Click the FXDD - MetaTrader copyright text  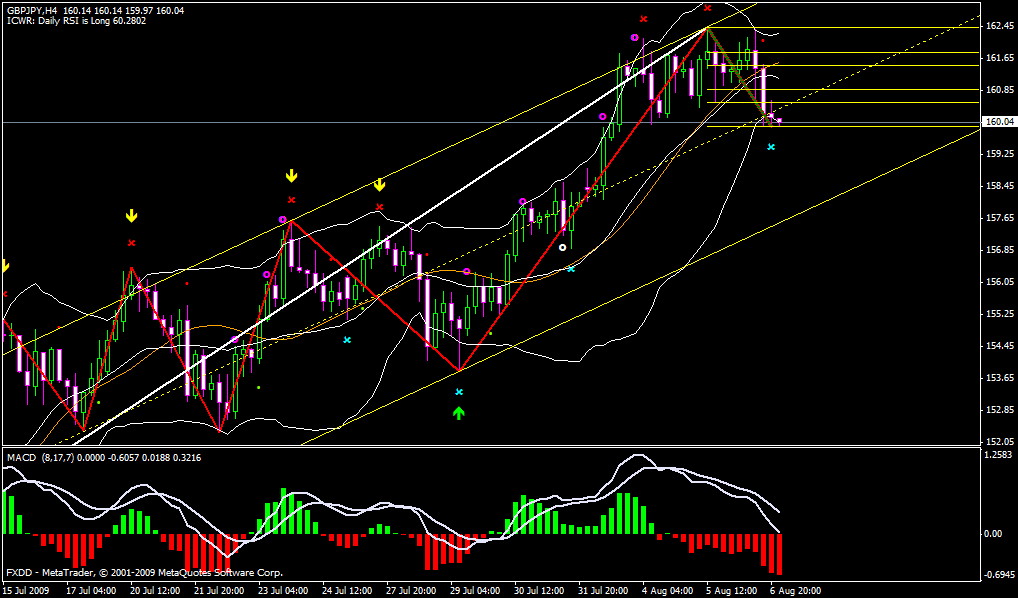(144, 573)
